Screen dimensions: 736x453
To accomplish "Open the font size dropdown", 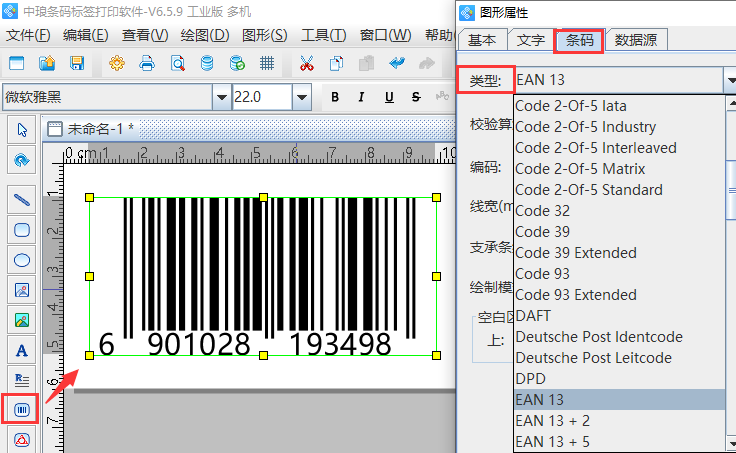I will pyautogui.click(x=301, y=97).
